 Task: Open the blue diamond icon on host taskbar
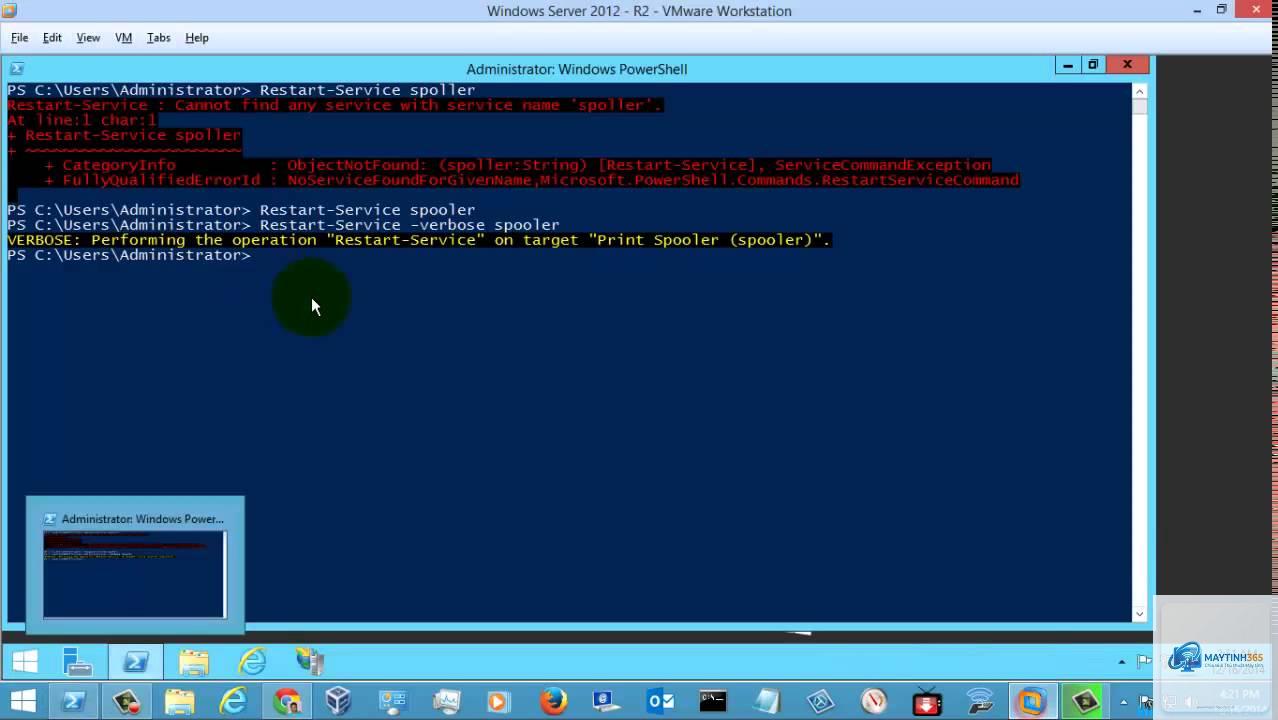point(820,701)
